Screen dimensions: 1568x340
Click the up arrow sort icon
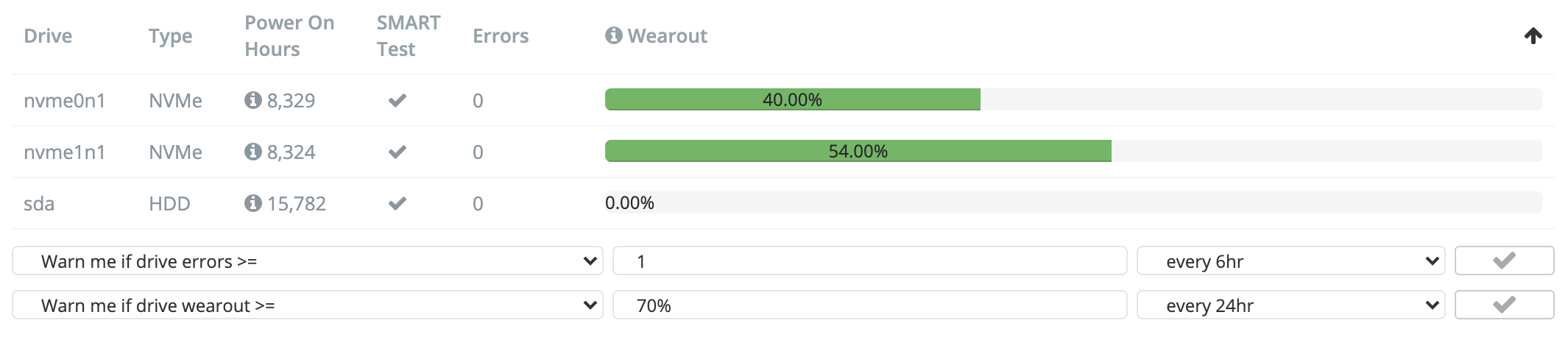pyautogui.click(x=1533, y=35)
